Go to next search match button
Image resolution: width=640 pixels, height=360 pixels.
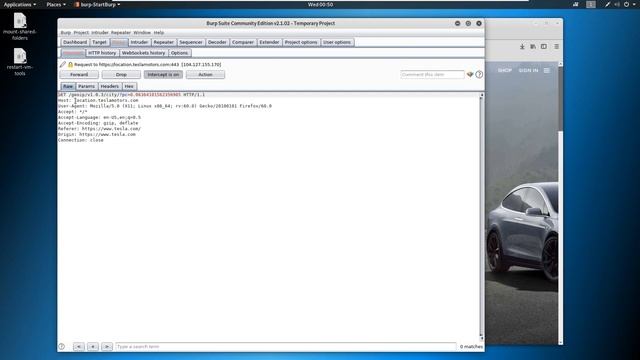click(x=107, y=347)
